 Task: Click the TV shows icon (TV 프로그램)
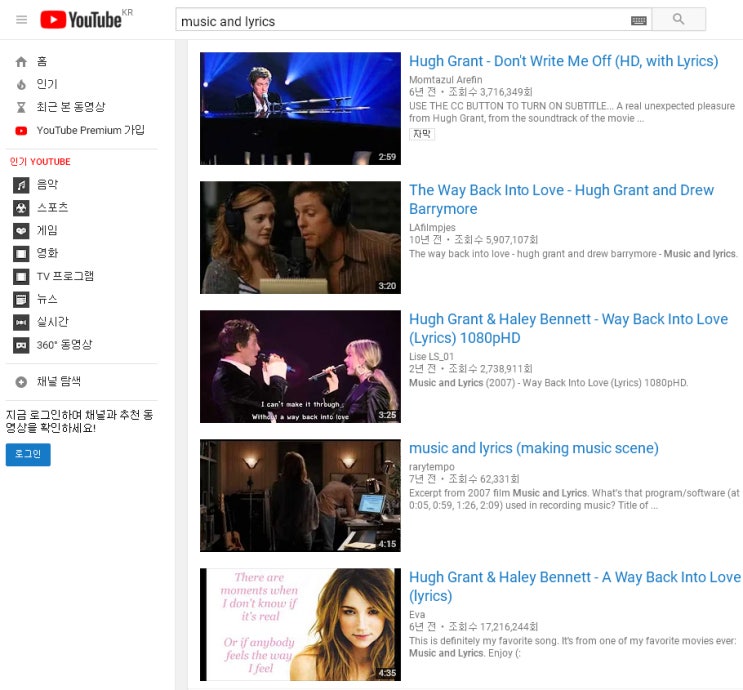click(21, 277)
